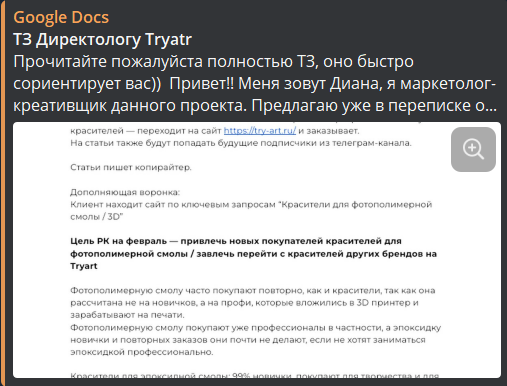Click the bold word Tryart

84,266
